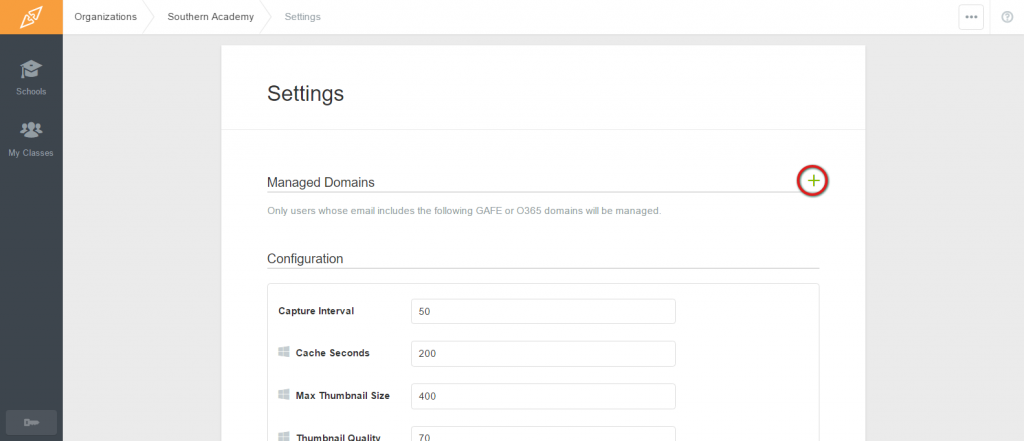Open the Schools sidebar section
The width and height of the screenshot is (1024, 441).
[x=31, y=78]
